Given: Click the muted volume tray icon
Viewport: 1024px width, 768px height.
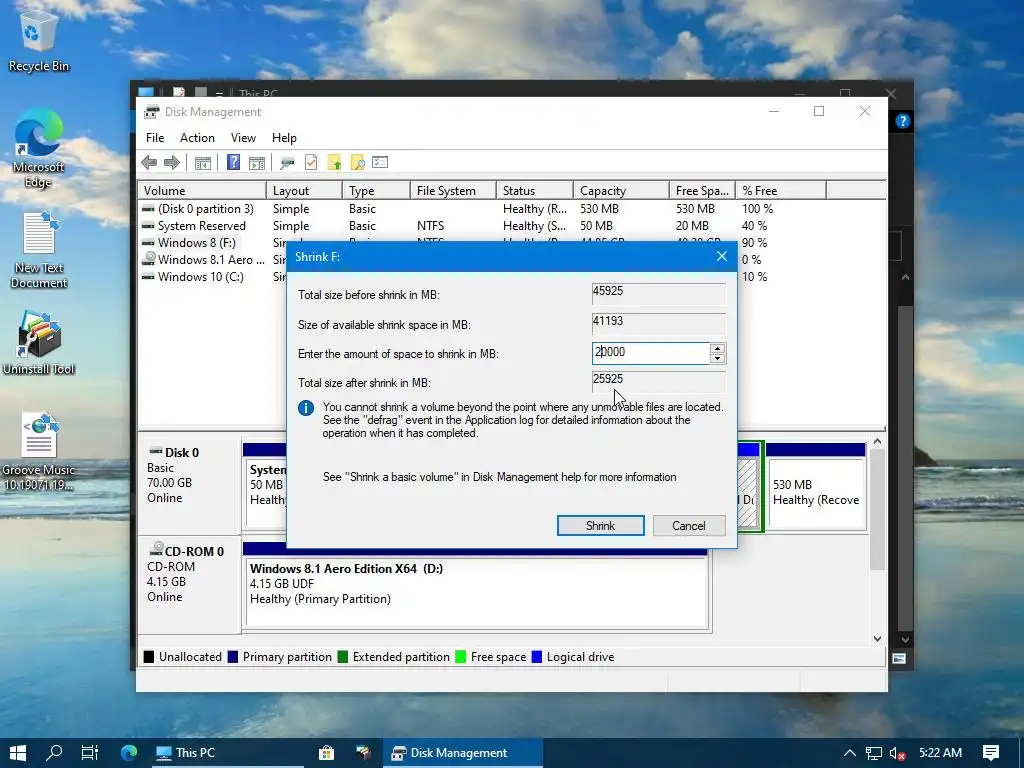Looking at the screenshot, I should pos(897,753).
